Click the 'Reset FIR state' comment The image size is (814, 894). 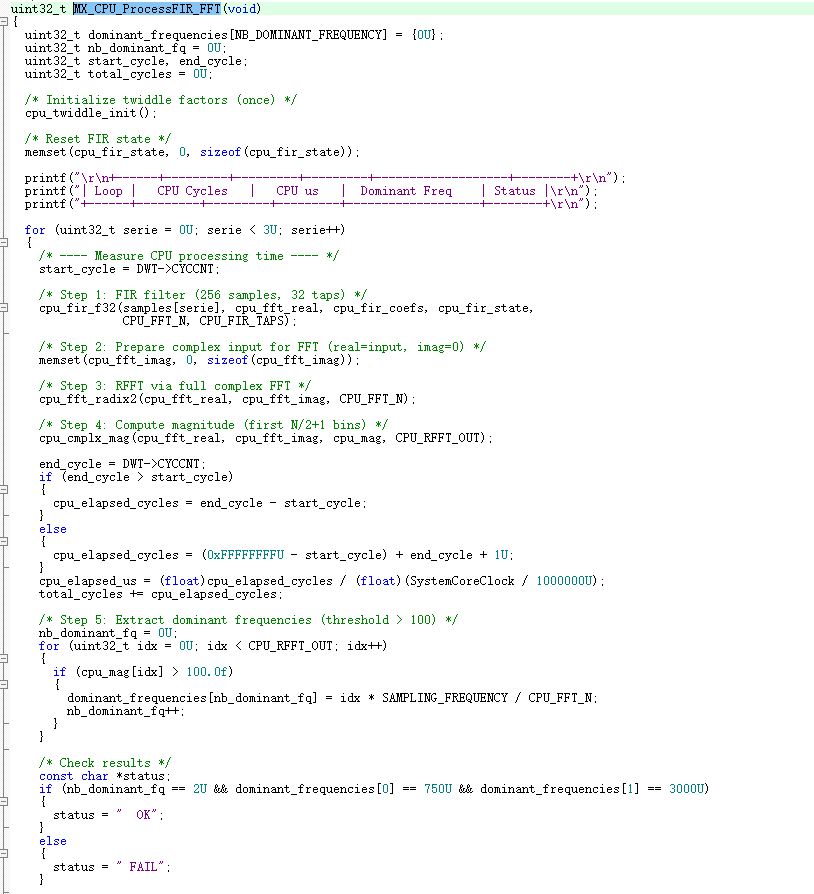click(98, 139)
